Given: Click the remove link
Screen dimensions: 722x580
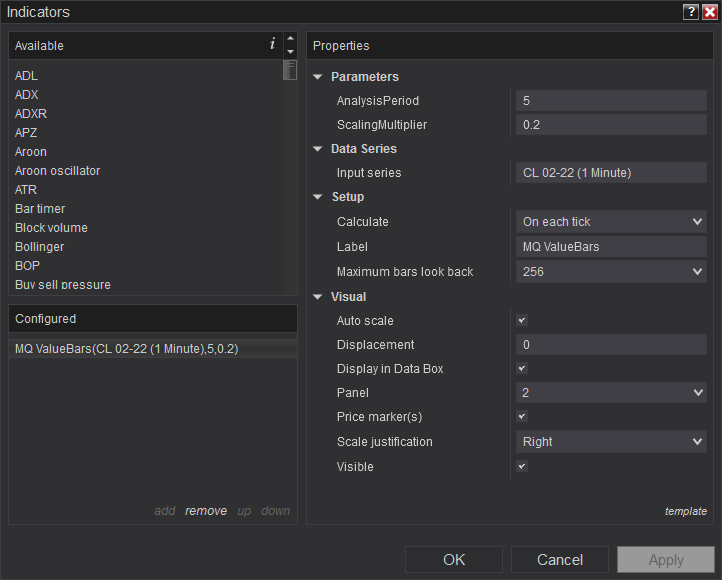Looking at the screenshot, I should click(x=206, y=511).
